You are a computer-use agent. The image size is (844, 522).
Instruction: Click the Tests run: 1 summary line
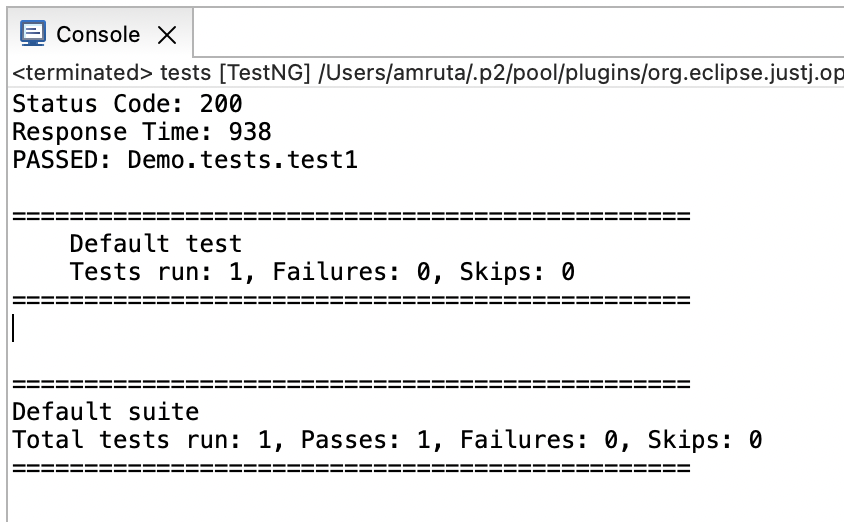tap(322, 271)
